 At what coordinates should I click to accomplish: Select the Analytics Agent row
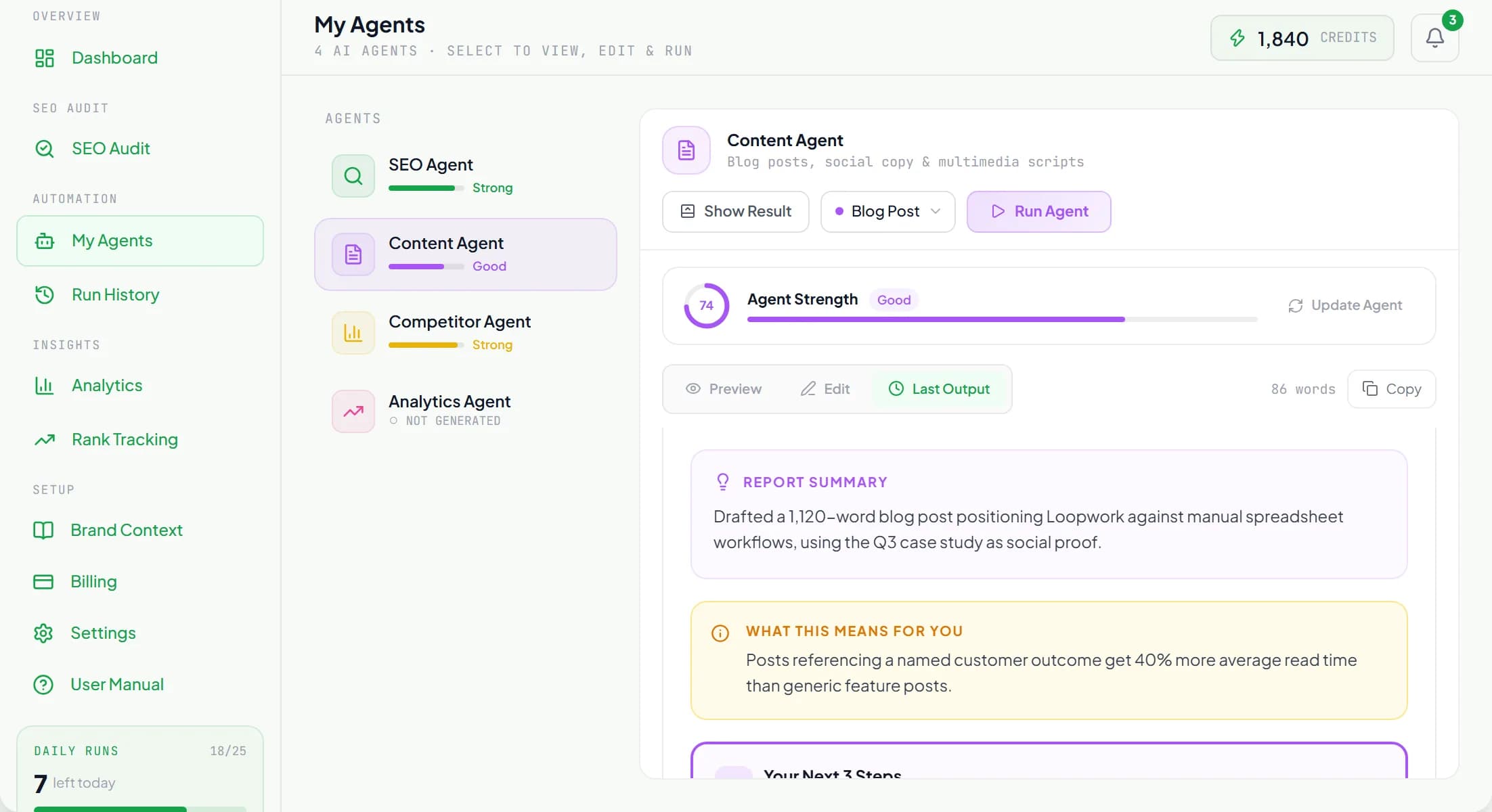466,411
